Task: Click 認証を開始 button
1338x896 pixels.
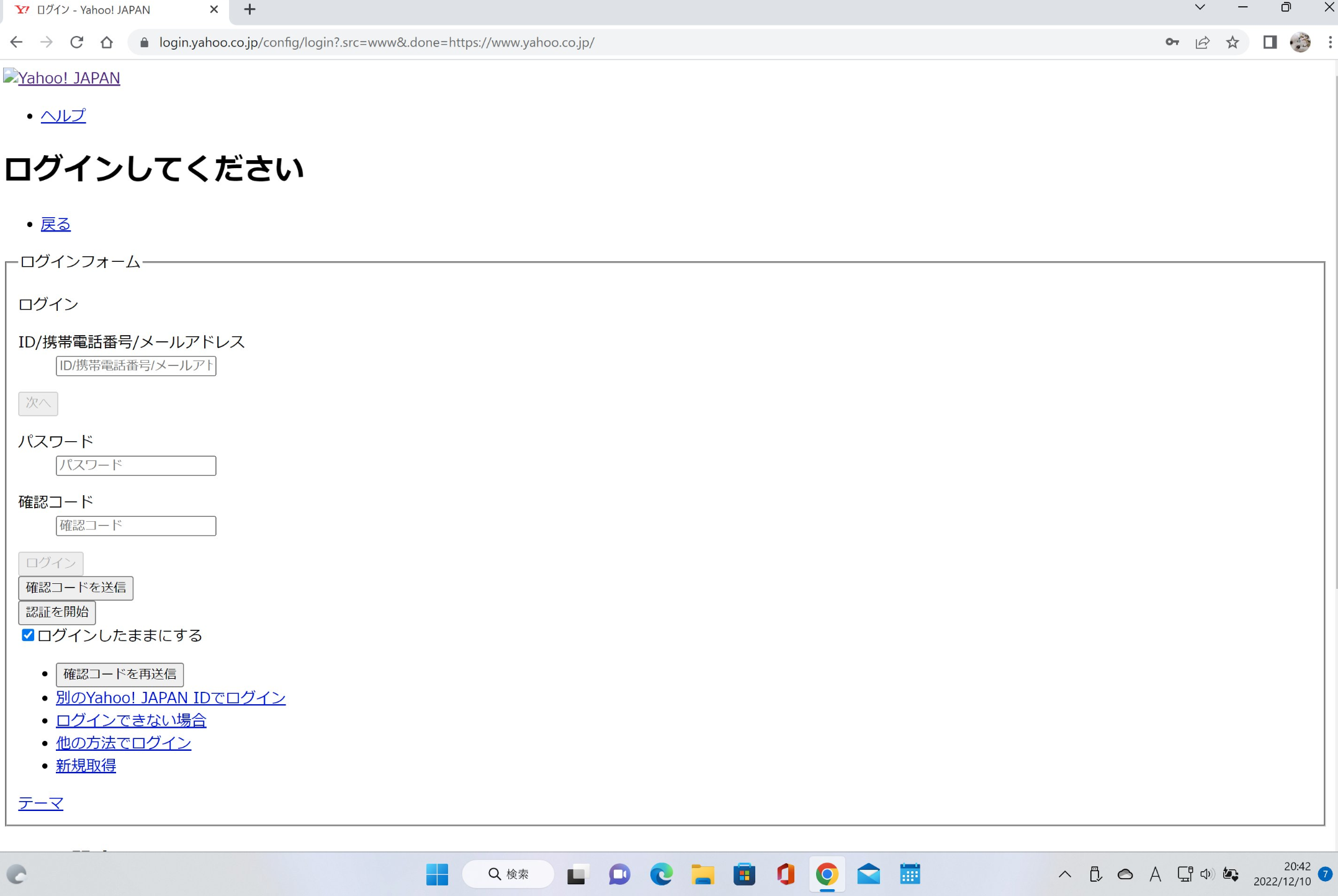Action: coord(57,612)
